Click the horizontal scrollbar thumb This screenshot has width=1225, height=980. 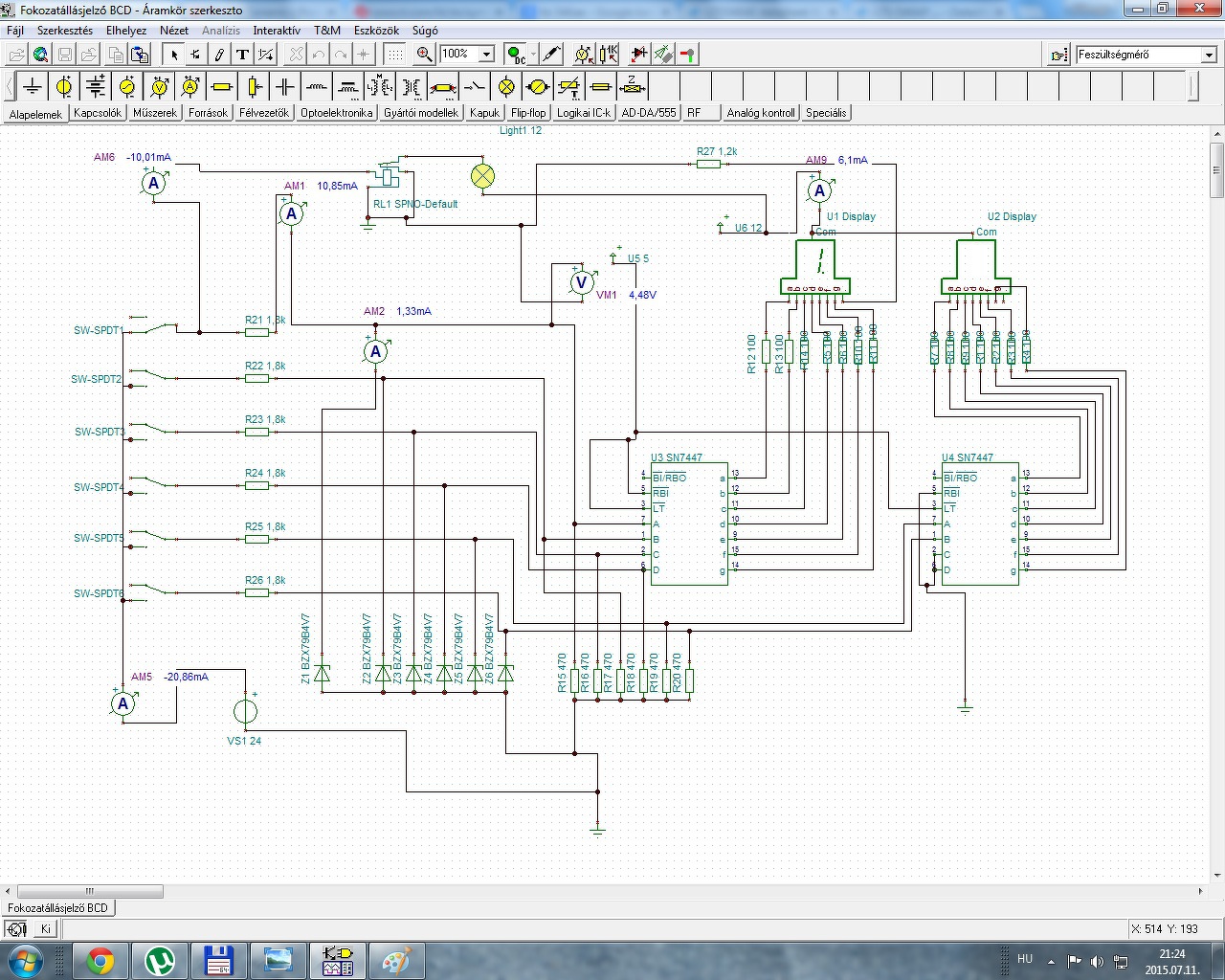(90, 891)
